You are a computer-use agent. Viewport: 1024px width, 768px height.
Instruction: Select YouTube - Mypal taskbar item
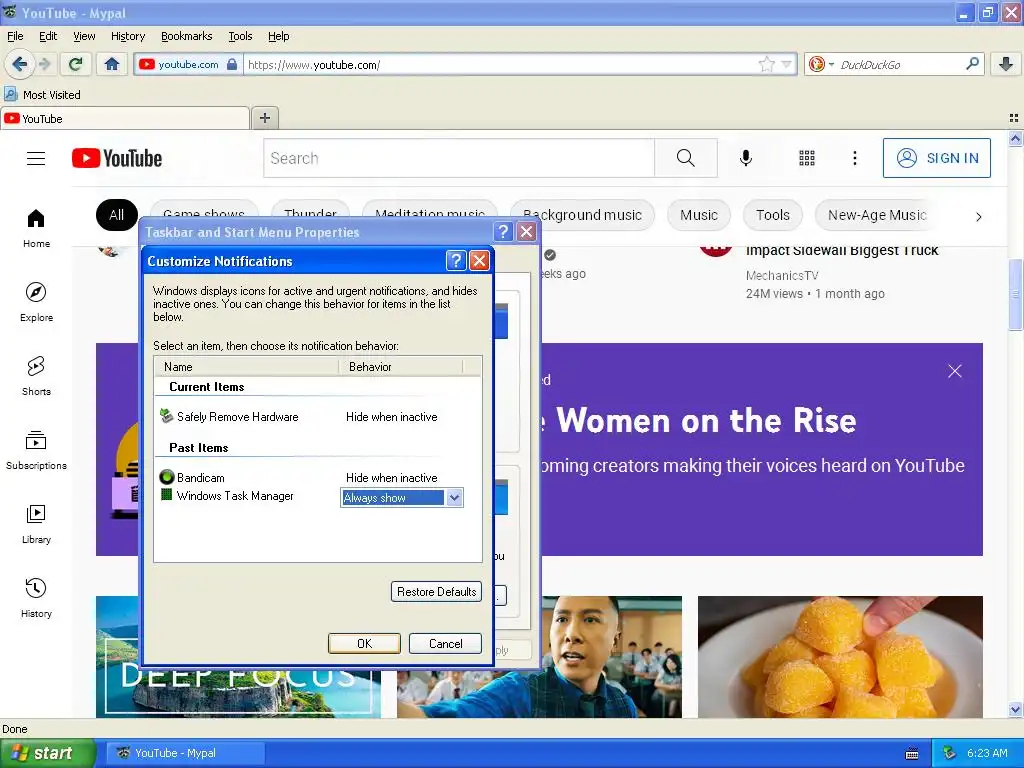pos(185,753)
